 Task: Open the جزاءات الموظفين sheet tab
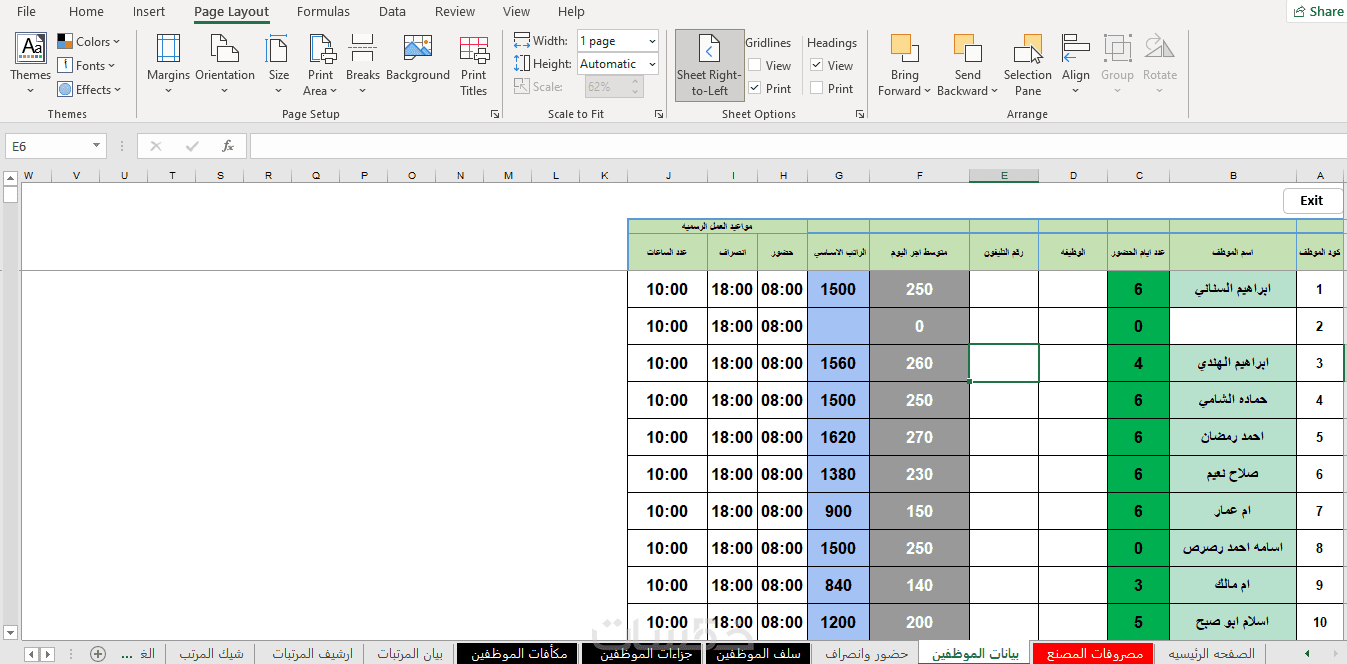coord(644,654)
